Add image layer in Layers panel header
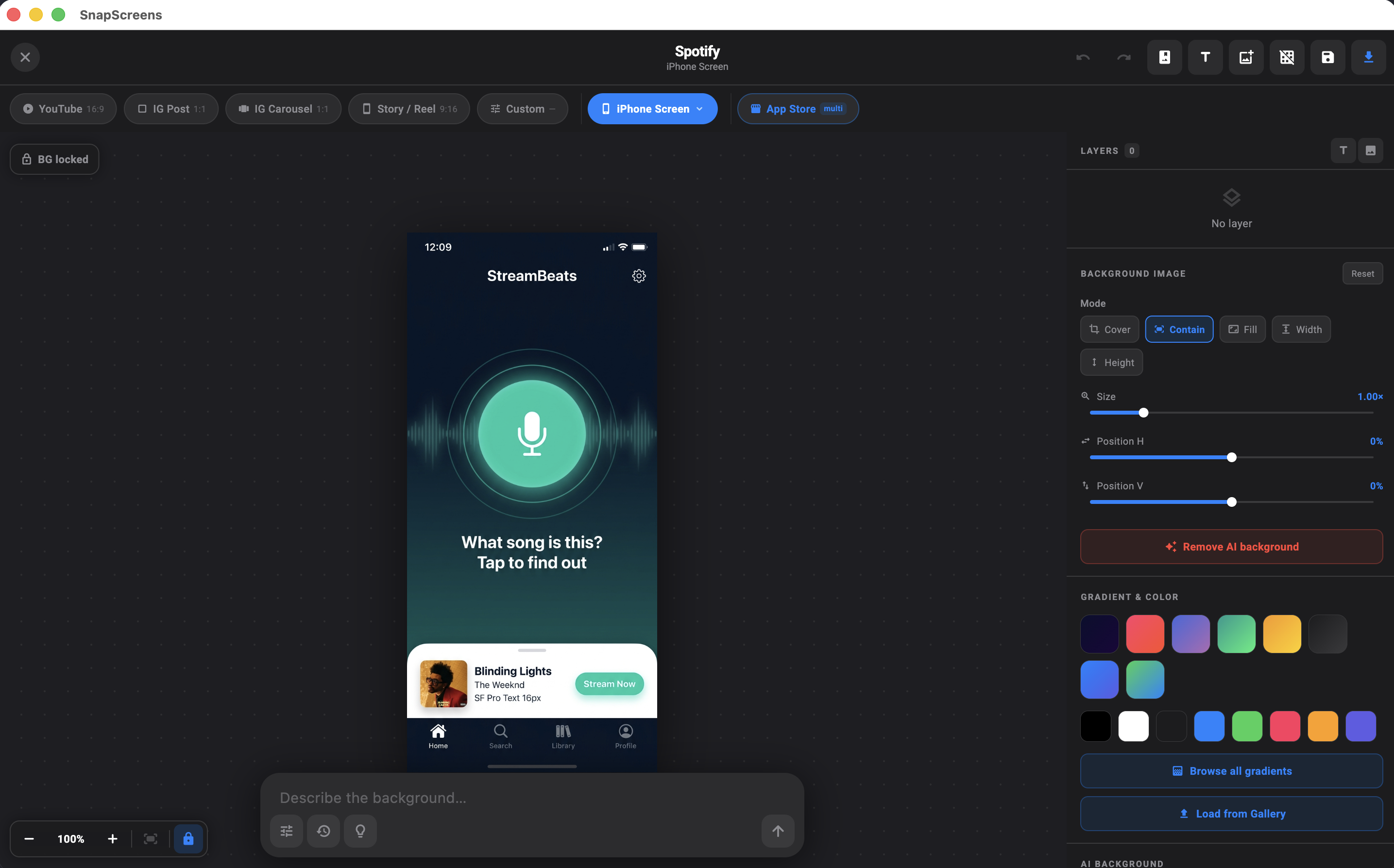1394x868 pixels. tap(1371, 150)
